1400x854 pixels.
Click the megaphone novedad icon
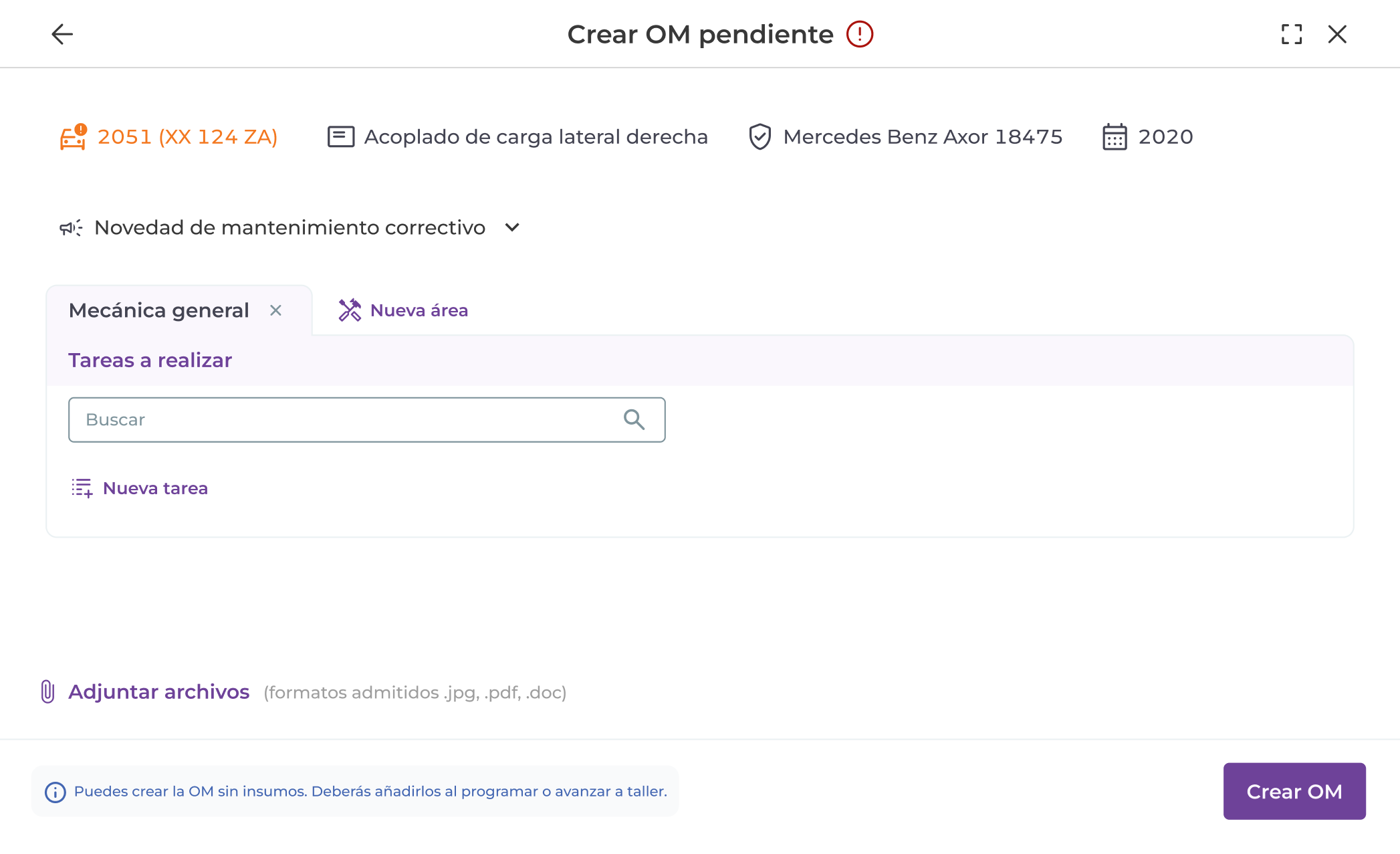click(71, 228)
